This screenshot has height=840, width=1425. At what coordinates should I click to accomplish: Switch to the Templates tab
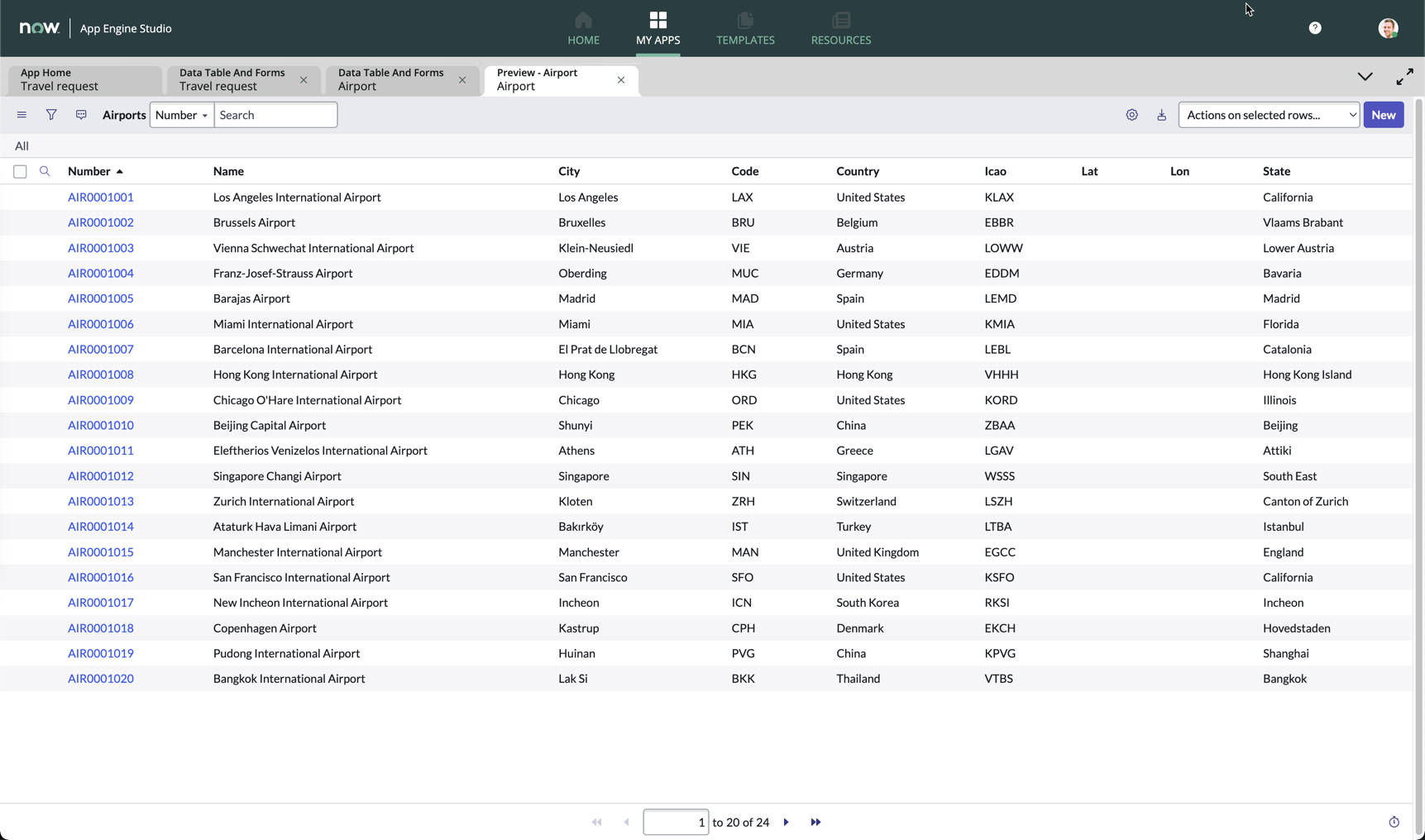click(745, 29)
